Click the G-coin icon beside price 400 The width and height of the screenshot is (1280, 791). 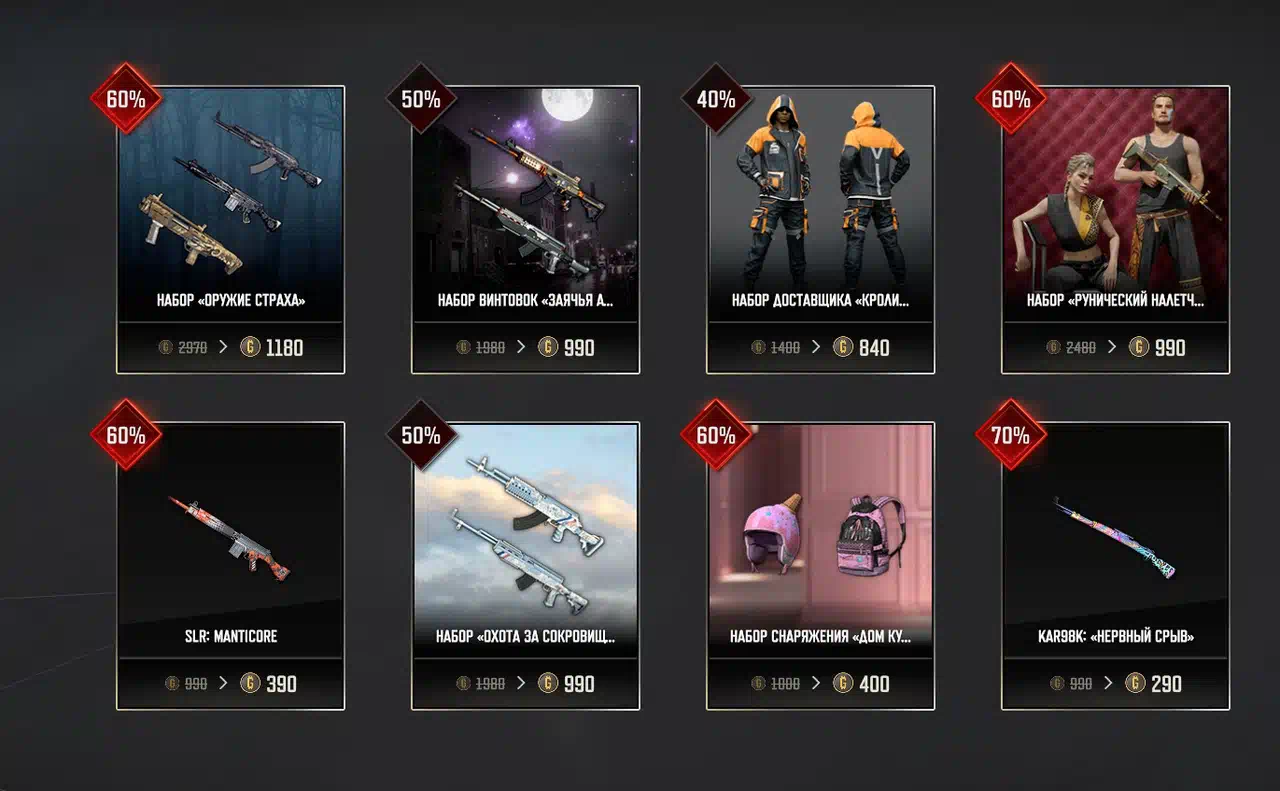(x=843, y=684)
